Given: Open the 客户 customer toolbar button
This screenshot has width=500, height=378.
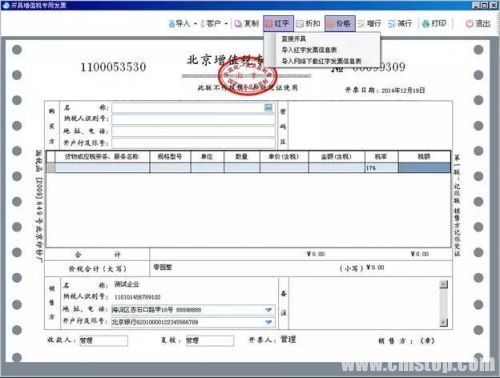Looking at the screenshot, I should coord(211,24).
